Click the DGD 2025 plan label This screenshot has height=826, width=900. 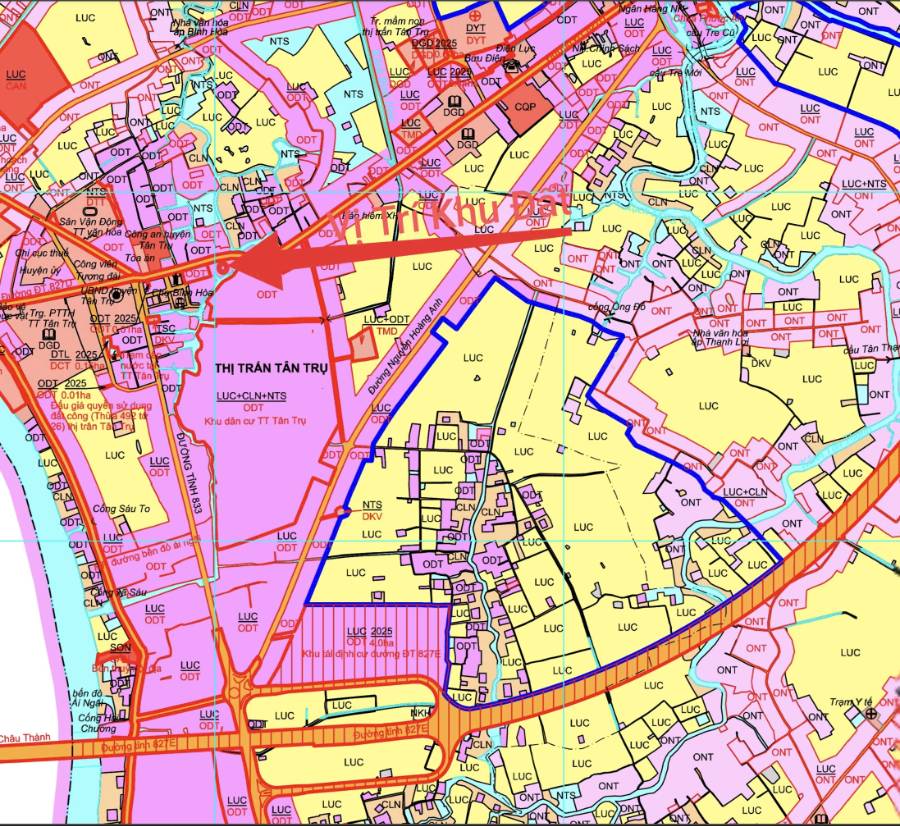tap(434, 42)
